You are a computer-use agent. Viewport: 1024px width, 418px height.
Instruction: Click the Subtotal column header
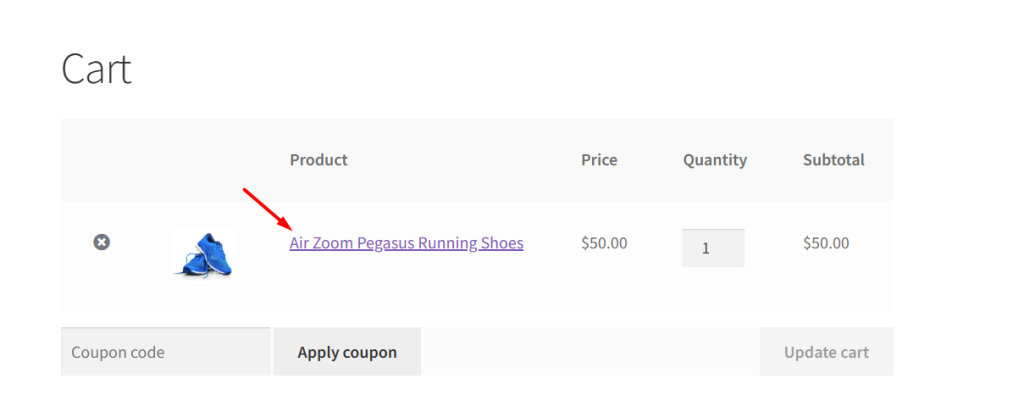pos(833,160)
